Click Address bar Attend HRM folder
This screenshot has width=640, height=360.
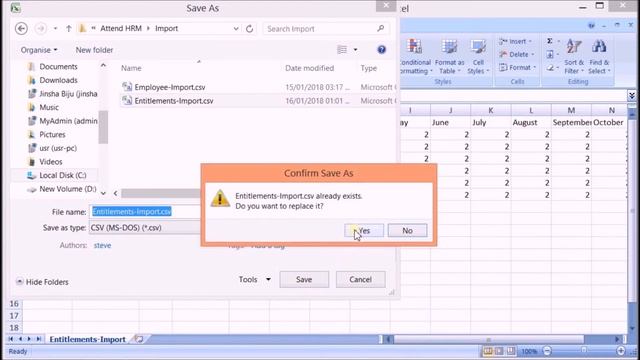coord(121,28)
